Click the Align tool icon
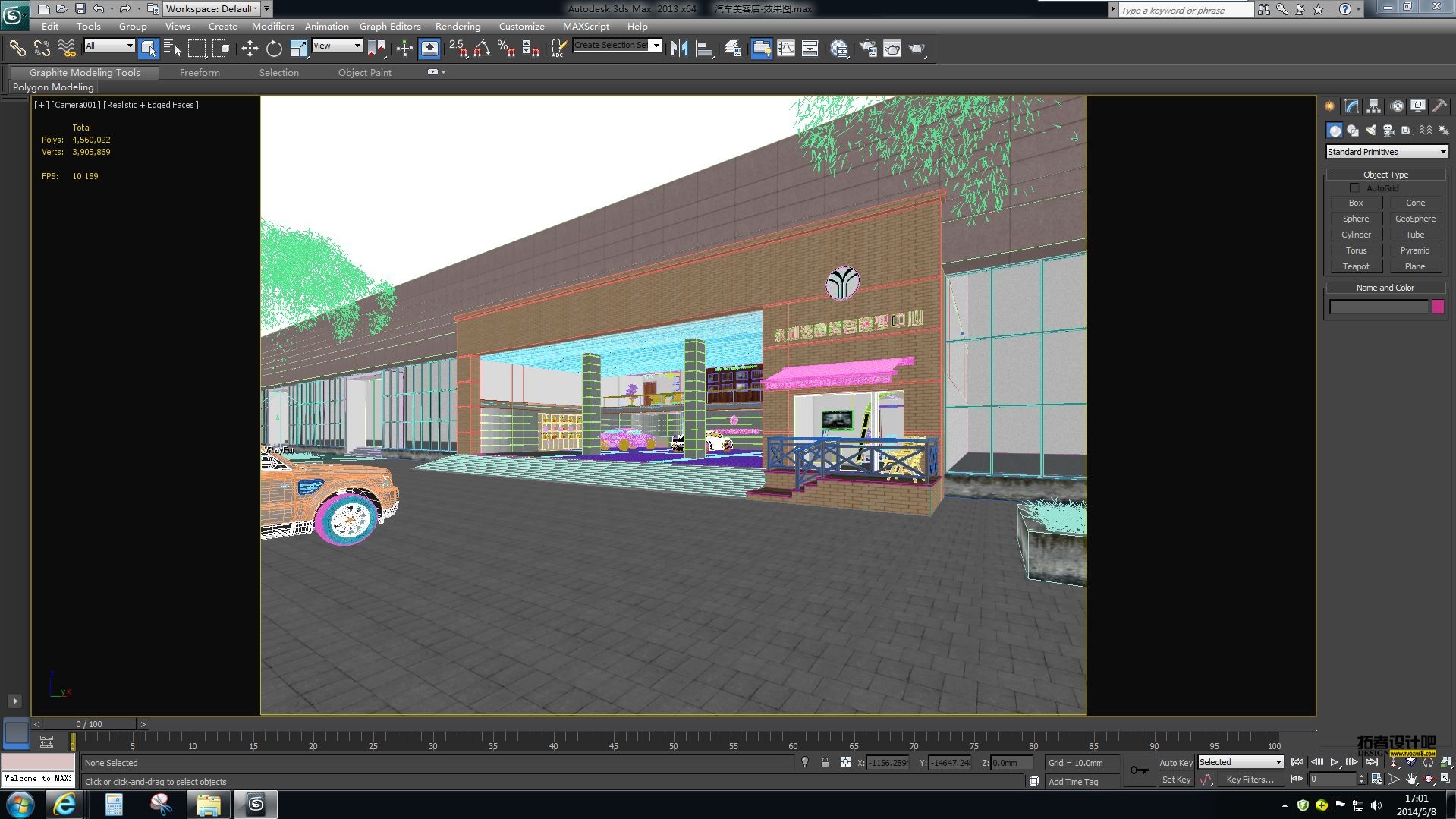This screenshot has height=819, width=1456. 704,49
